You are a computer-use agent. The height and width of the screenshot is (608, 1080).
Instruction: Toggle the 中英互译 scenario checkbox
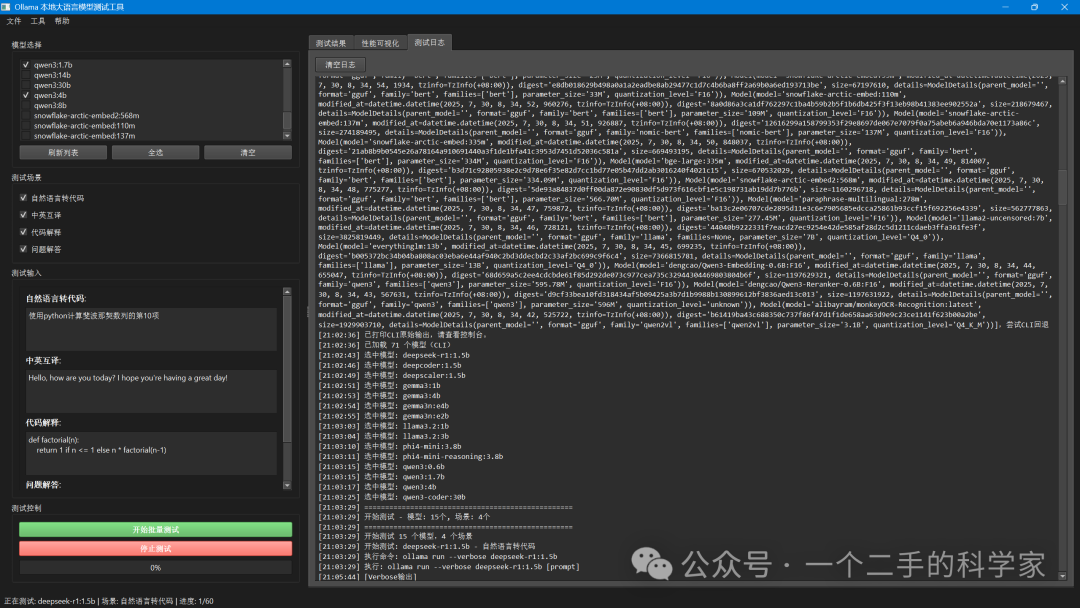tap(23, 215)
